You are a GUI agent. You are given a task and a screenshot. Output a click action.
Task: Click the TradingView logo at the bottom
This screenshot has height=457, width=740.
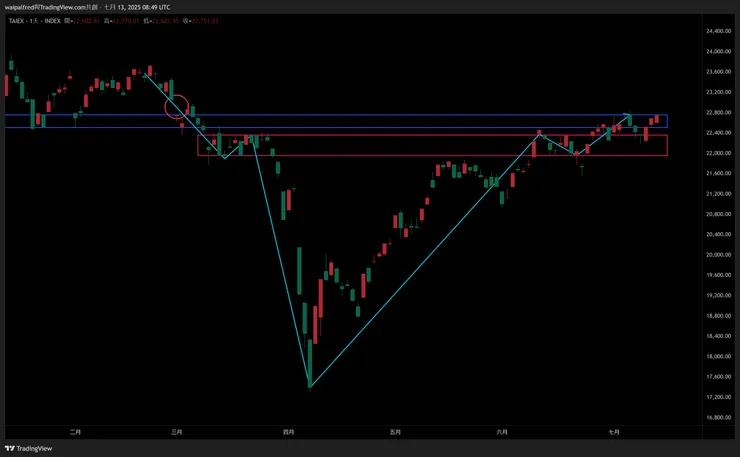[28, 449]
